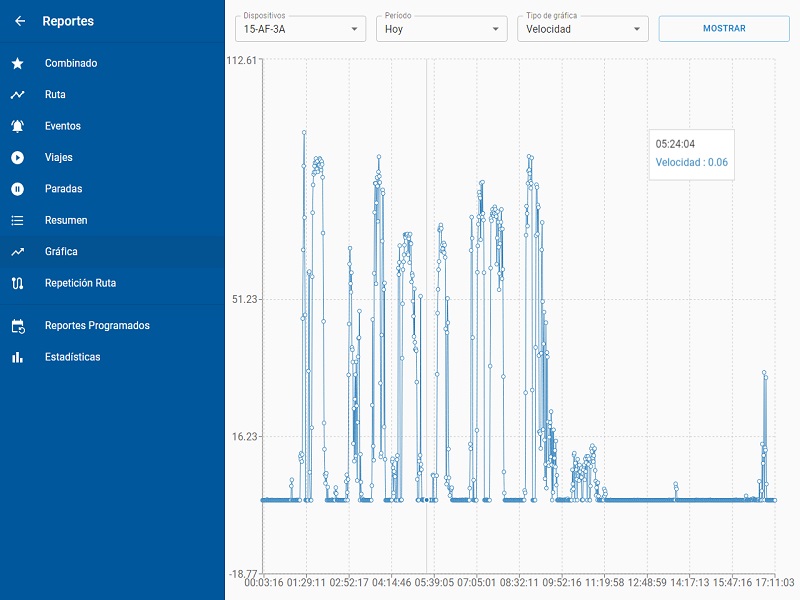This screenshot has height=600, width=800.
Task: Click the Reportes Programados calendar icon
Action: [x=18, y=326]
